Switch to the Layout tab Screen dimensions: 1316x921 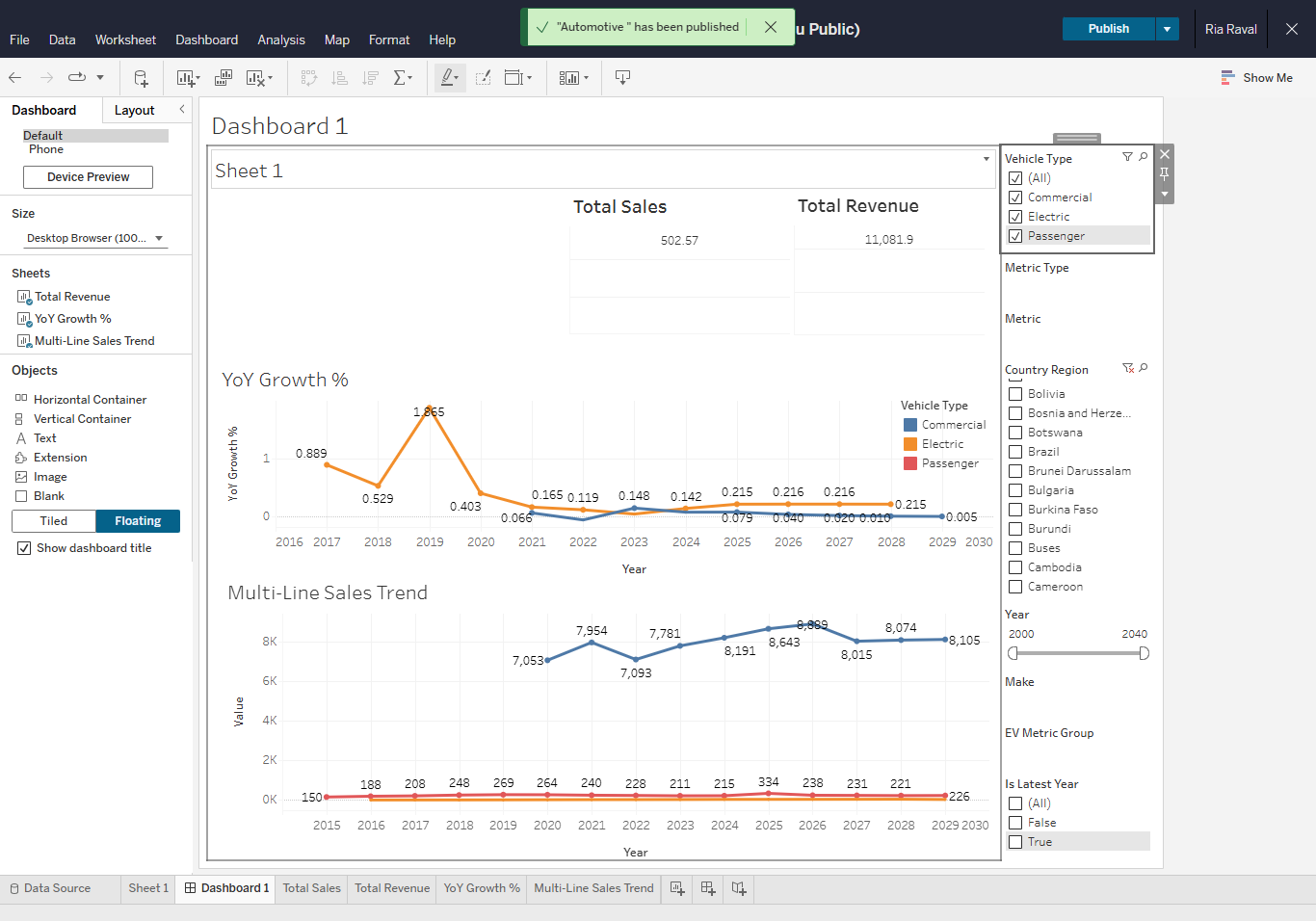(134, 110)
